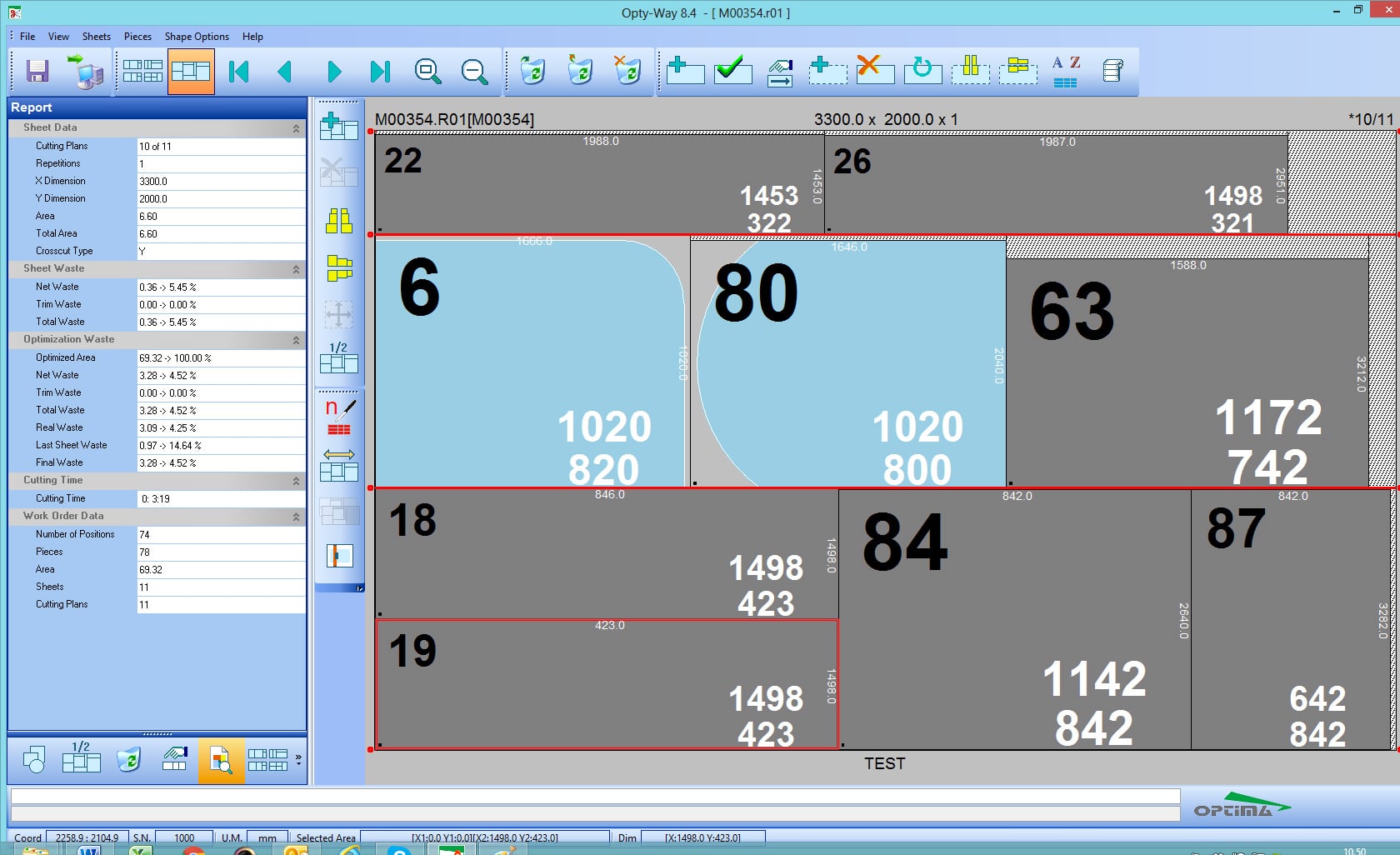
Task: Toggle the highlighted single-sheet layout view
Action: [x=191, y=72]
